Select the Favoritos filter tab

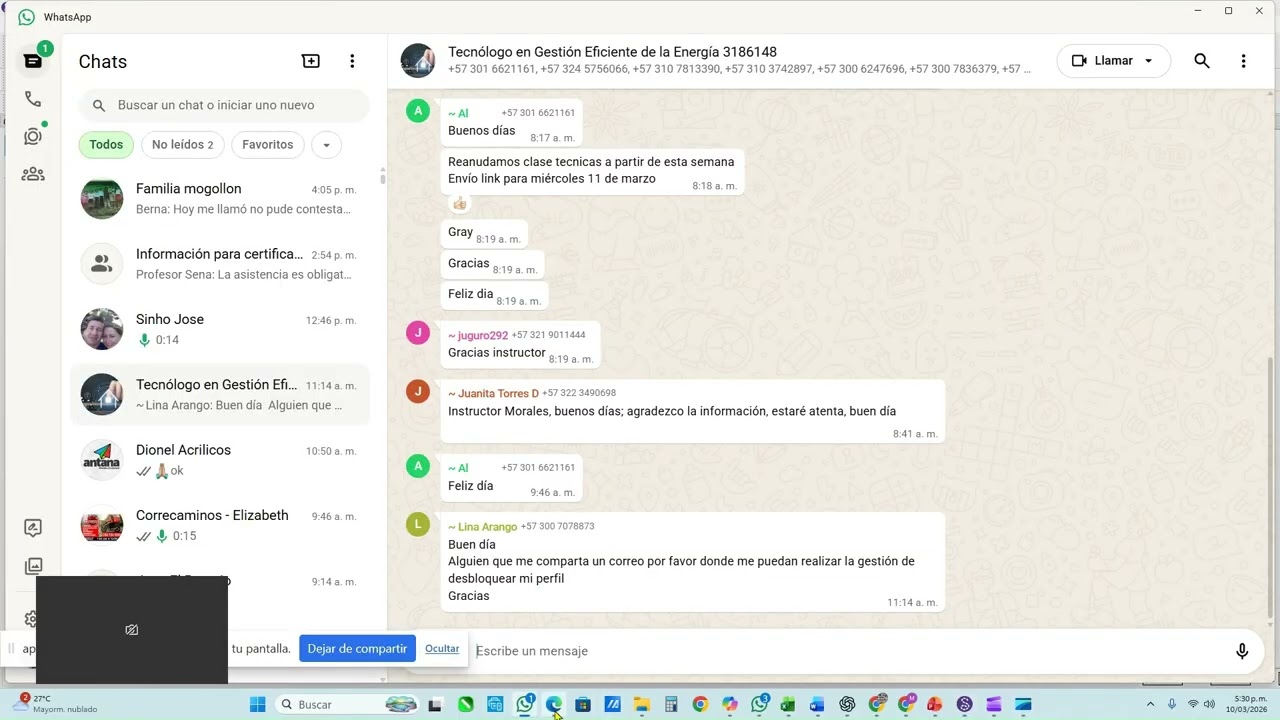coord(268,145)
